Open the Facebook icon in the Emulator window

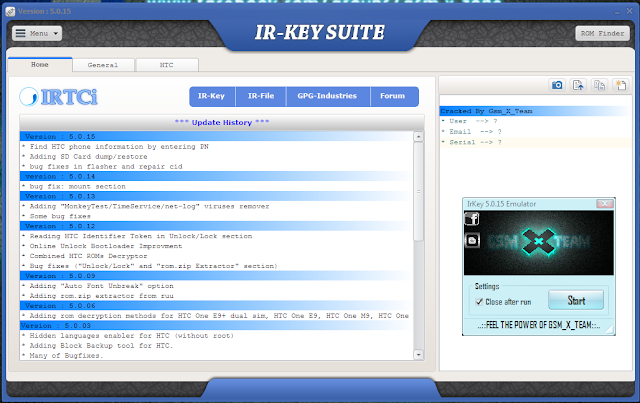(472, 219)
